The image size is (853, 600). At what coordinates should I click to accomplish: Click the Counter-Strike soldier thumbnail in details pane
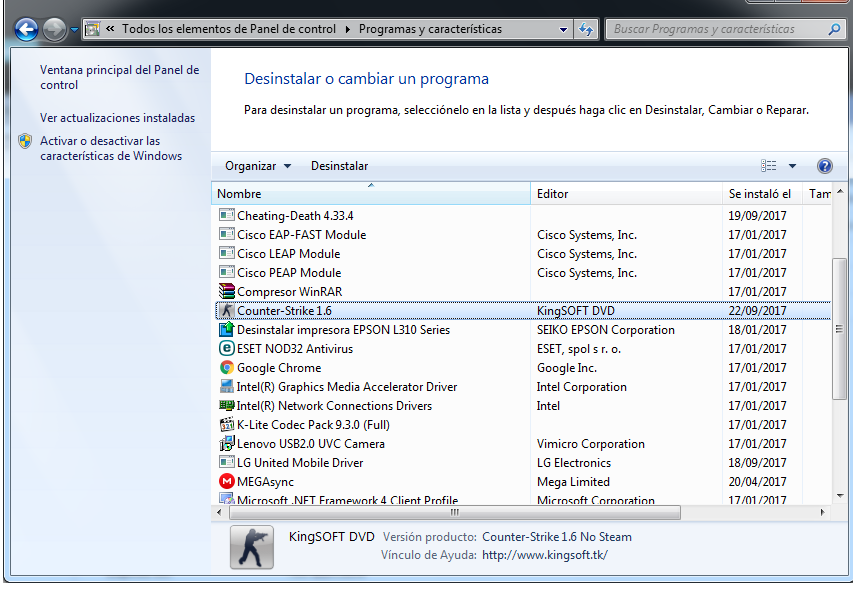click(252, 547)
